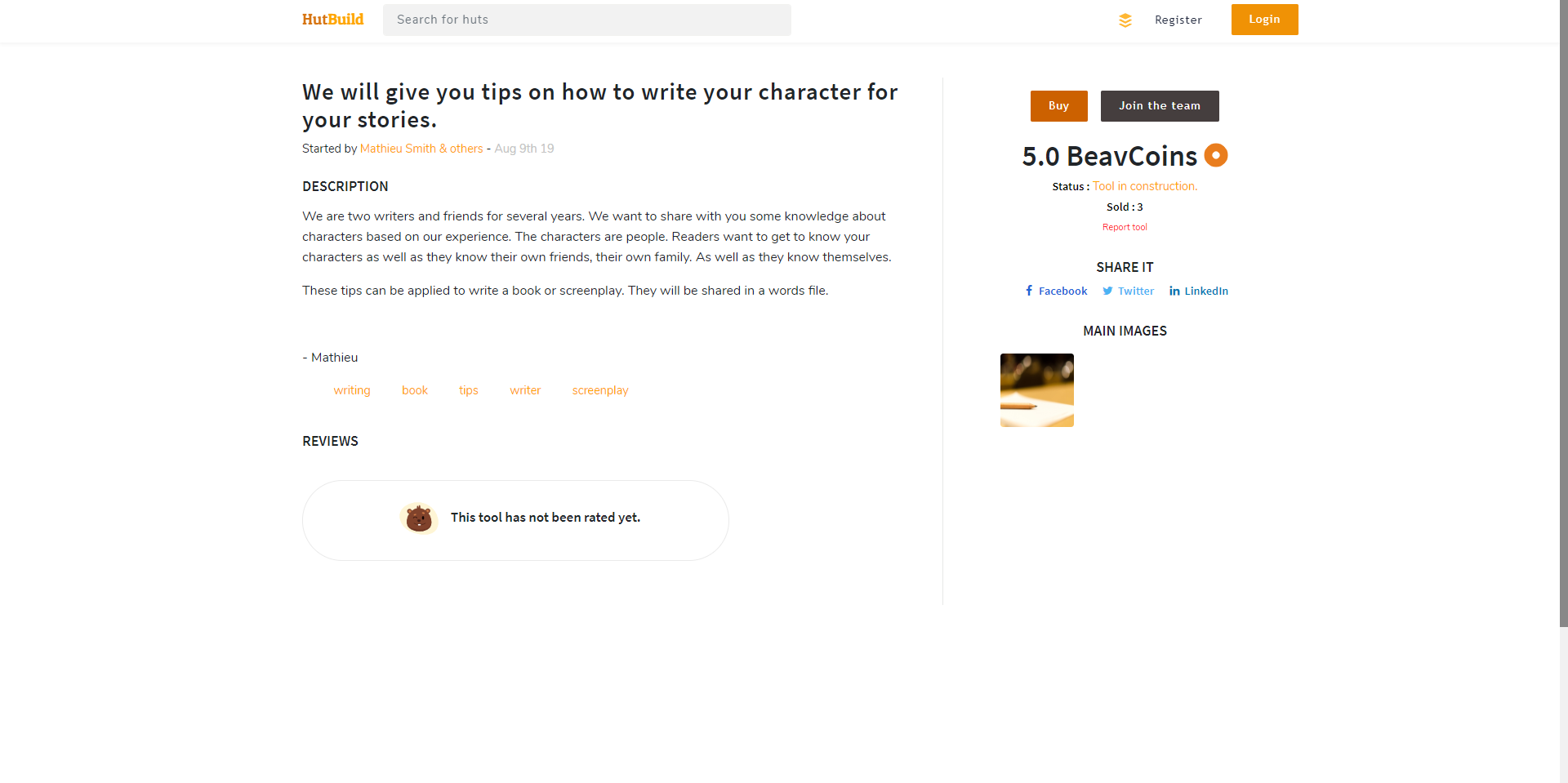Click Join the team button
Viewport: 1568px width, 783px height.
click(x=1159, y=106)
